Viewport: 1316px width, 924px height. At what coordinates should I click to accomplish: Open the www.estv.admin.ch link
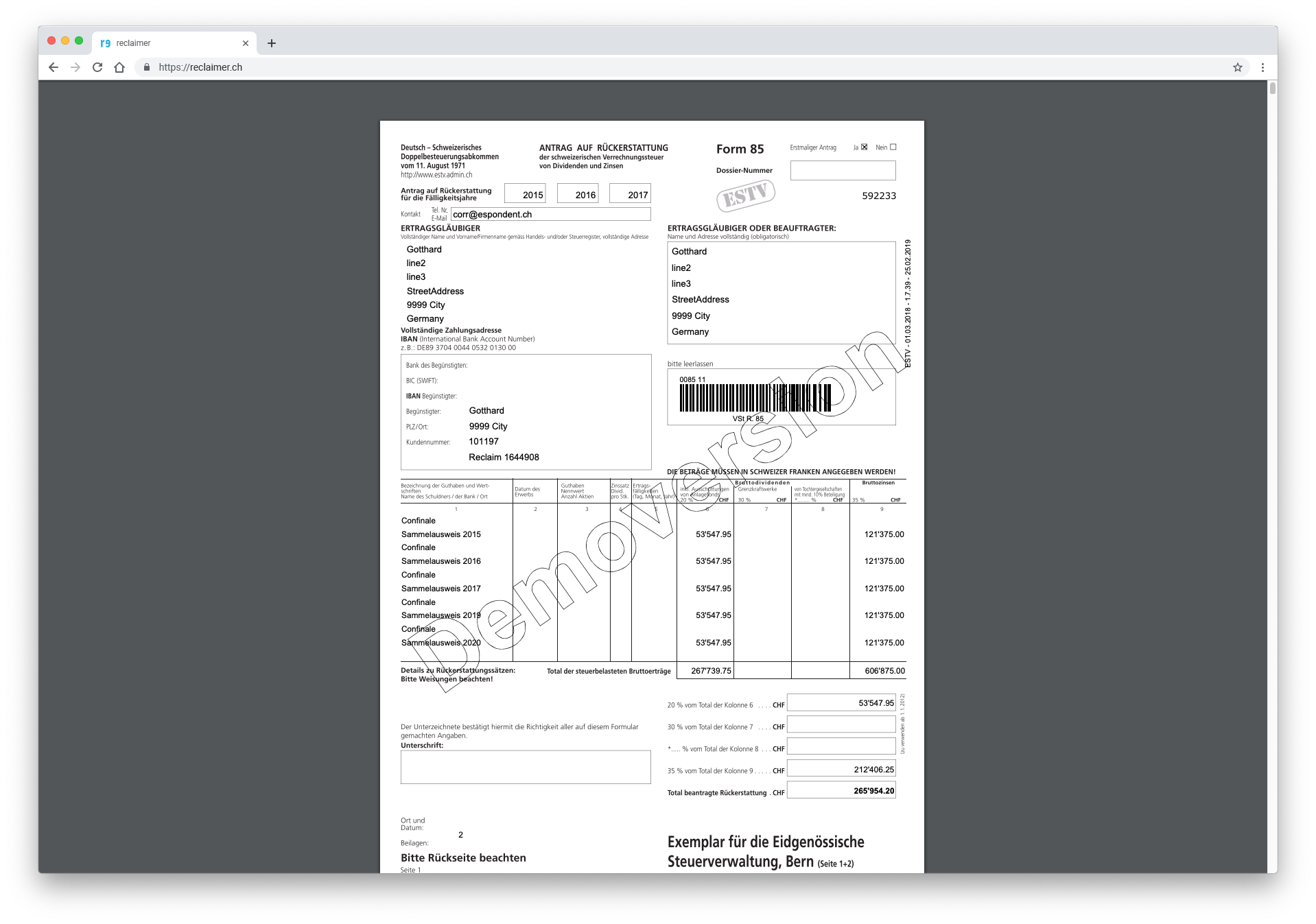(x=436, y=175)
